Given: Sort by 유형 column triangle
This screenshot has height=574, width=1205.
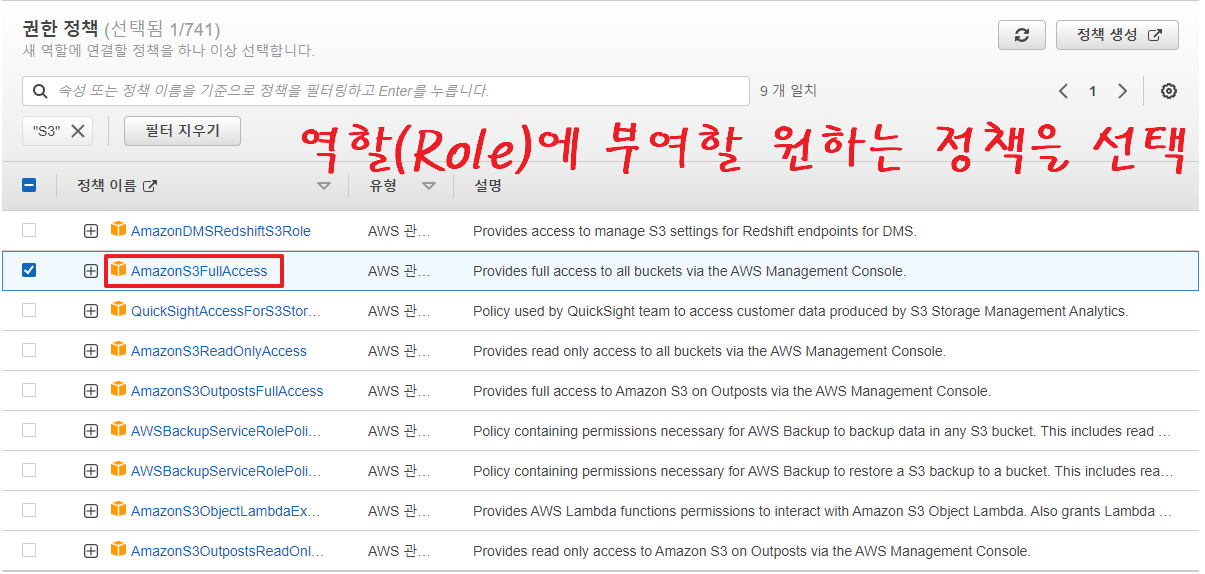Looking at the screenshot, I should (x=429, y=186).
